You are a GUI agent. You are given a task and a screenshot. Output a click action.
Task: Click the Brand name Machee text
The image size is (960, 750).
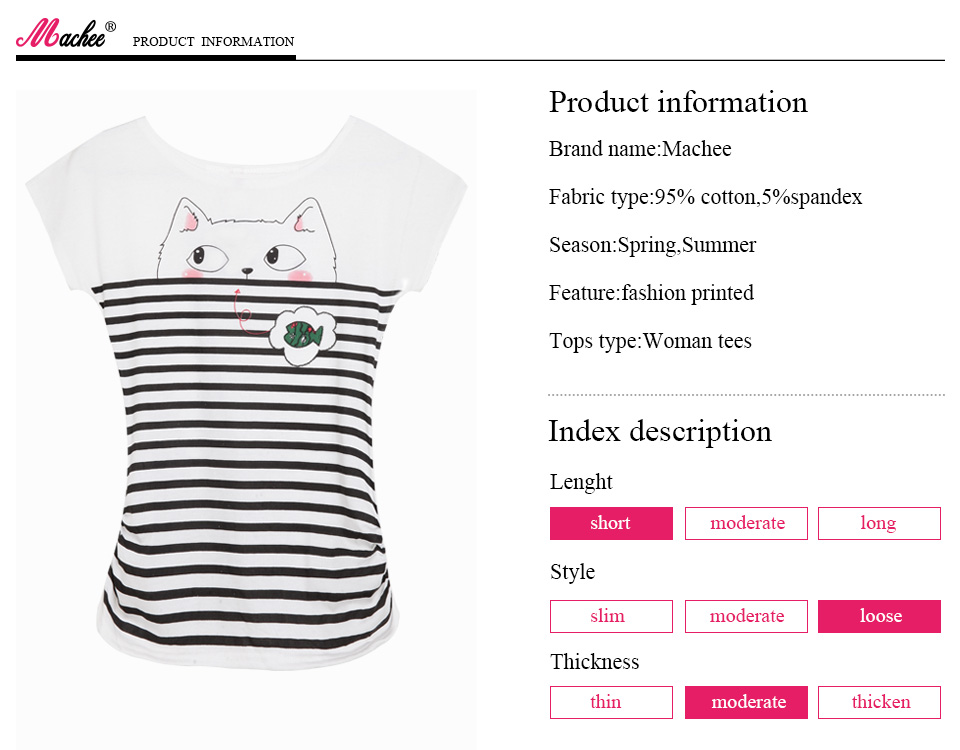(x=640, y=149)
